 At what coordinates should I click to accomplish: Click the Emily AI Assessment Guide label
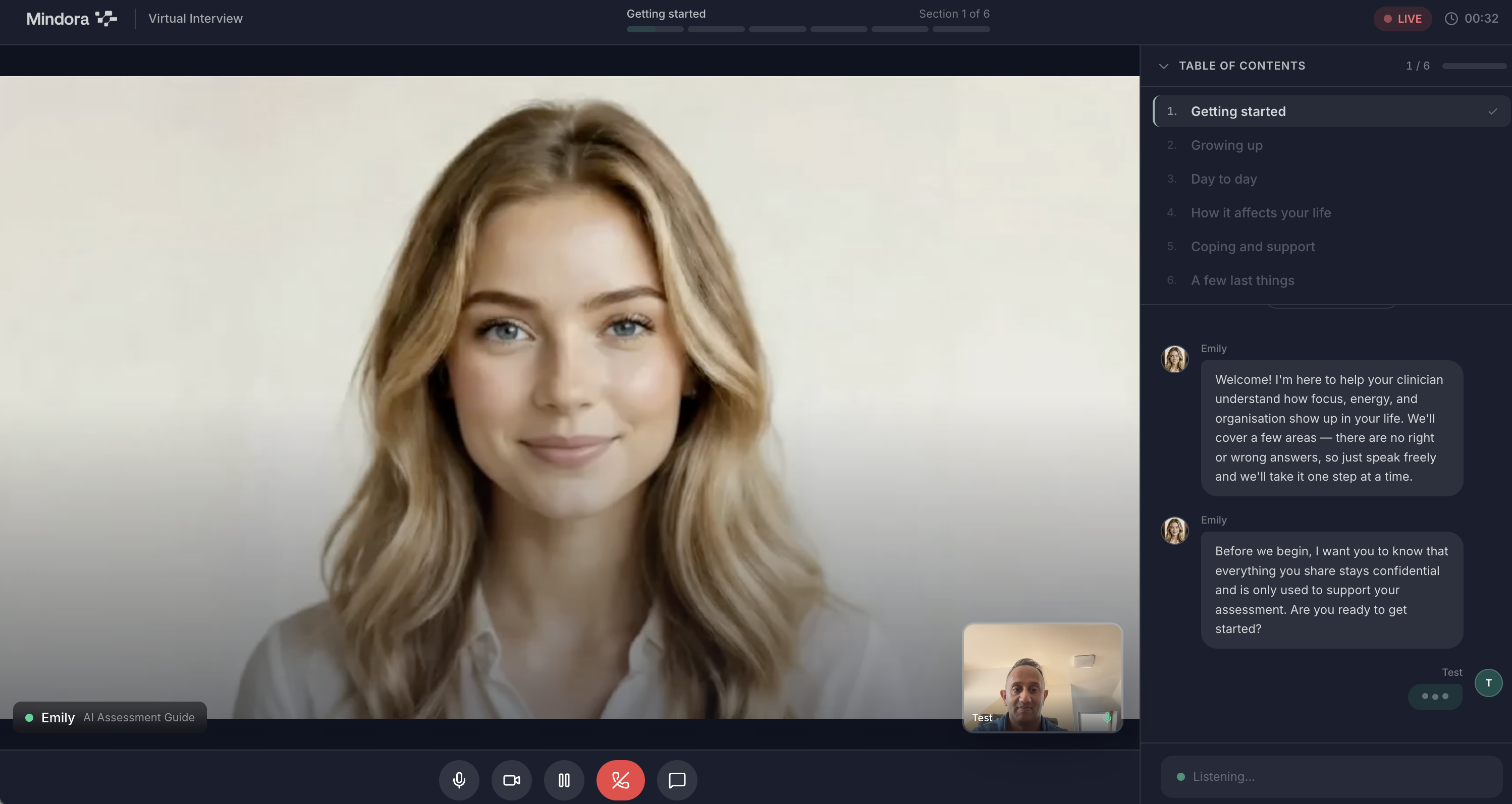(x=111, y=717)
